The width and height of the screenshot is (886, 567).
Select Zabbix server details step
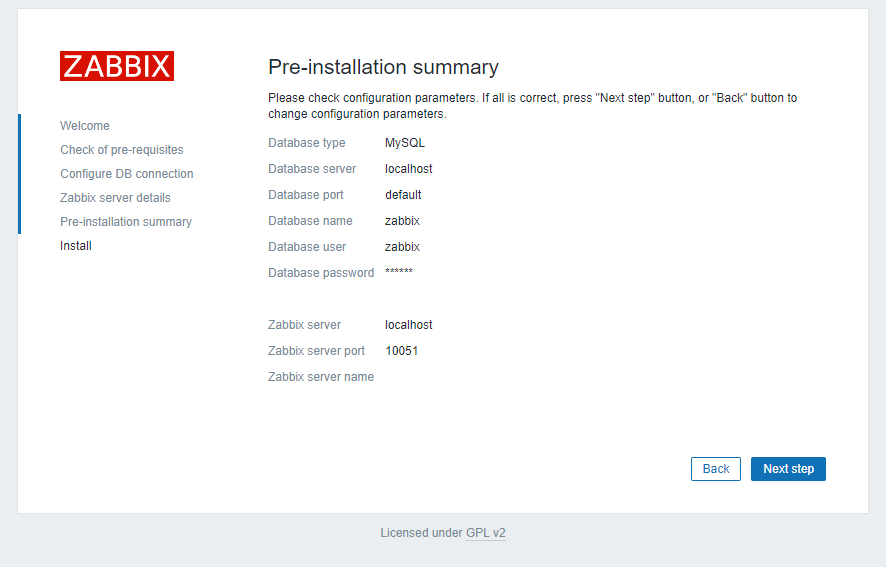115,198
